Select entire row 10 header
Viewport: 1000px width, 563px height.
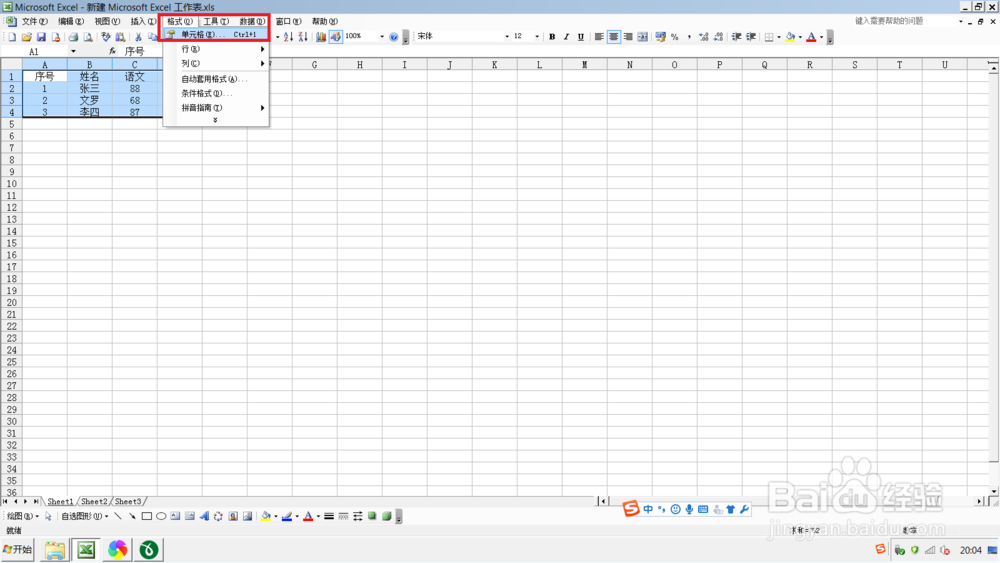[x=11, y=184]
